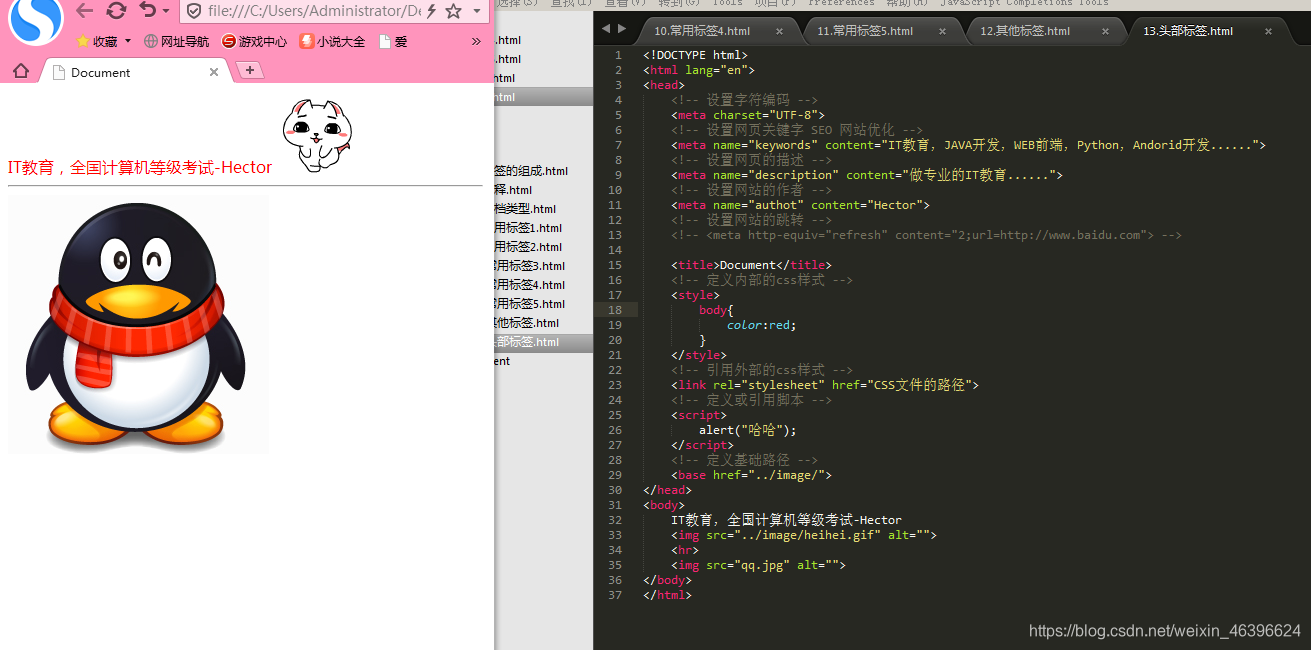1311x650 pixels.
Task: Click the file:/// address bar URL
Action: coord(315,11)
